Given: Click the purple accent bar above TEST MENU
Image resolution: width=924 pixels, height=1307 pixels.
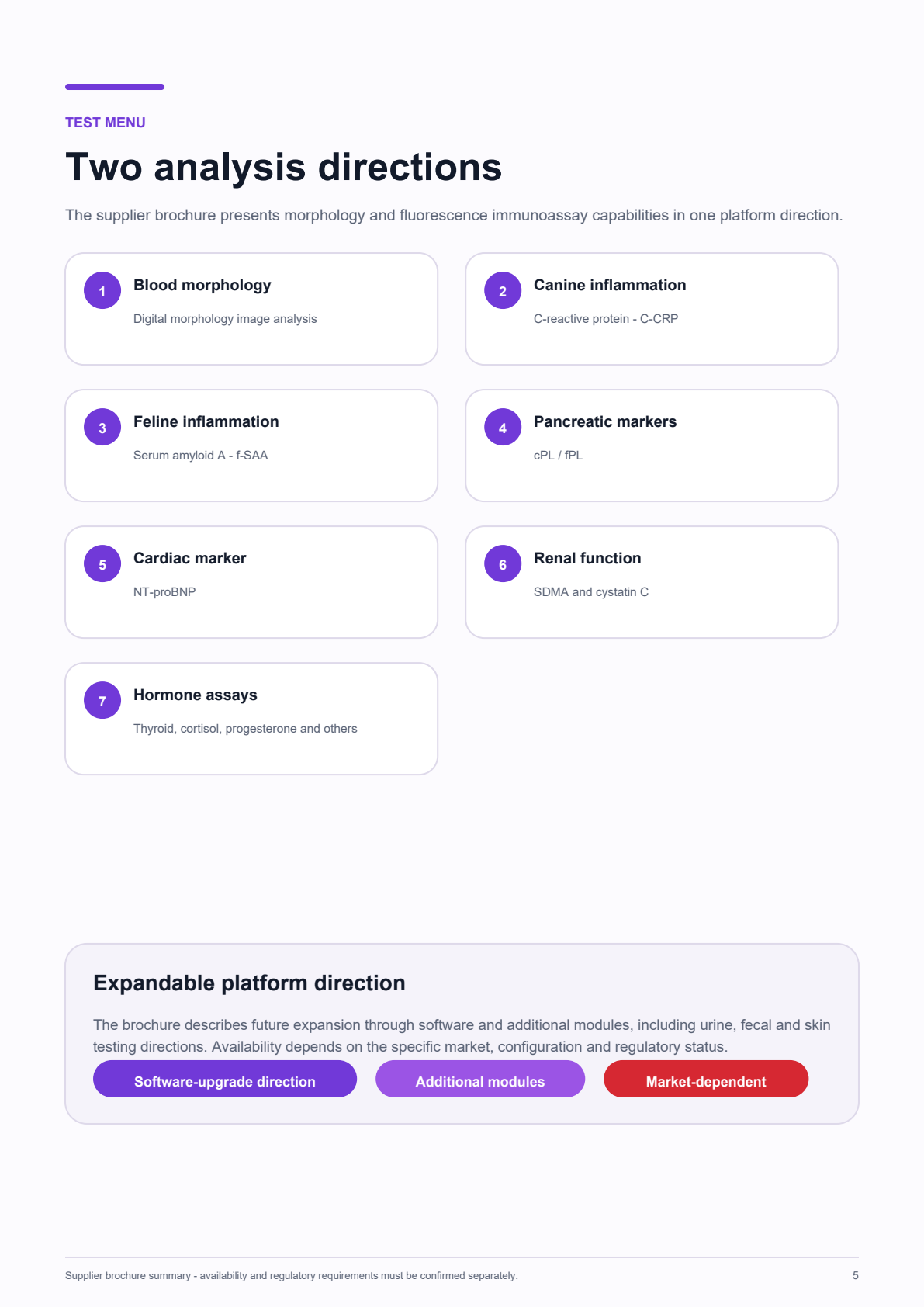Looking at the screenshot, I should (115, 87).
